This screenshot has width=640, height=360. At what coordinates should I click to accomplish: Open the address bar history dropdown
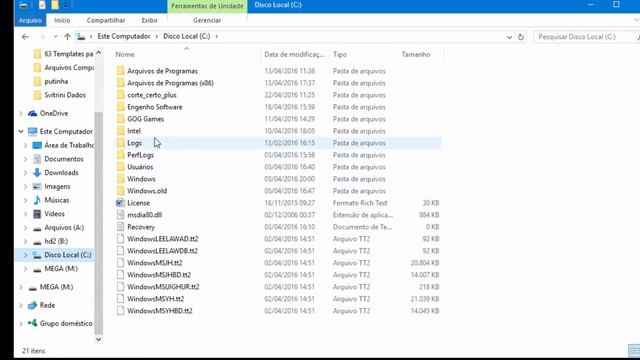coord(509,37)
